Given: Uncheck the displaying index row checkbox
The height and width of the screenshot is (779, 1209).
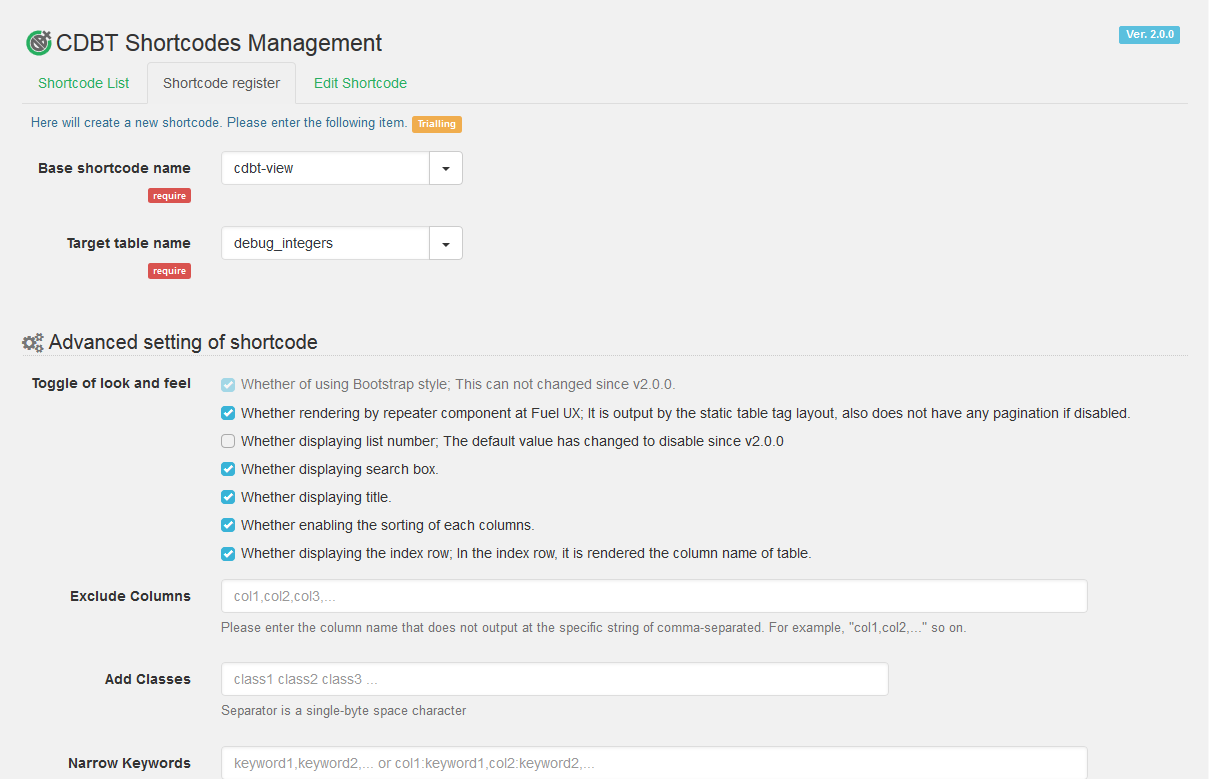Looking at the screenshot, I should tap(228, 553).
